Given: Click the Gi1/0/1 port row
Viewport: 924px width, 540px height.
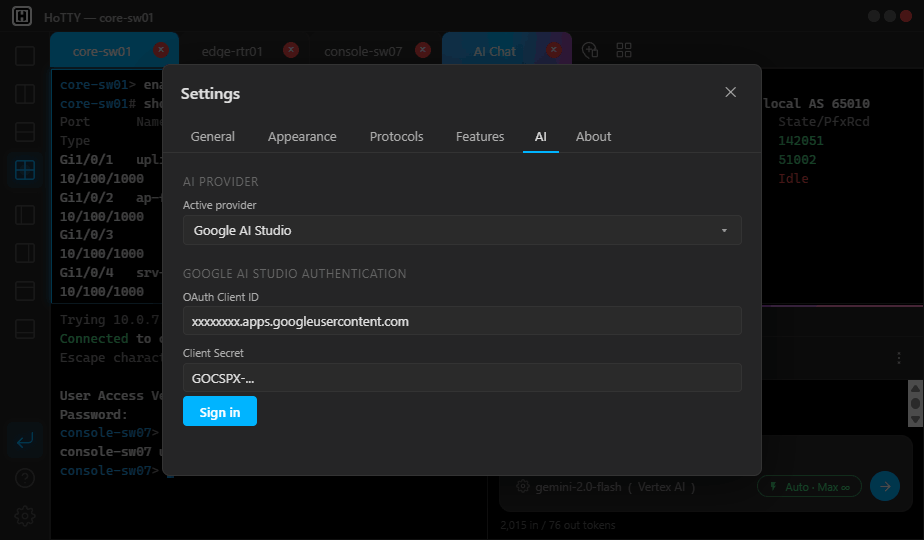Looking at the screenshot, I should click(110, 160).
